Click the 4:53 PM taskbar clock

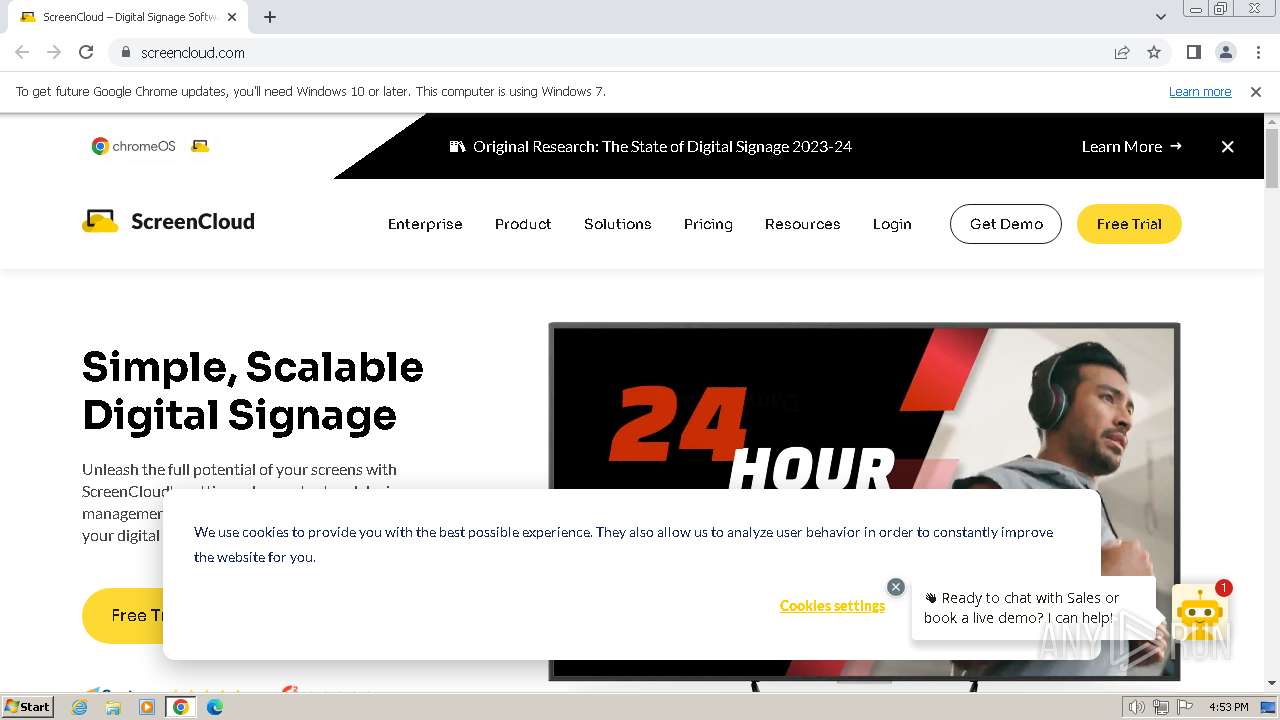coord(1228,707)
